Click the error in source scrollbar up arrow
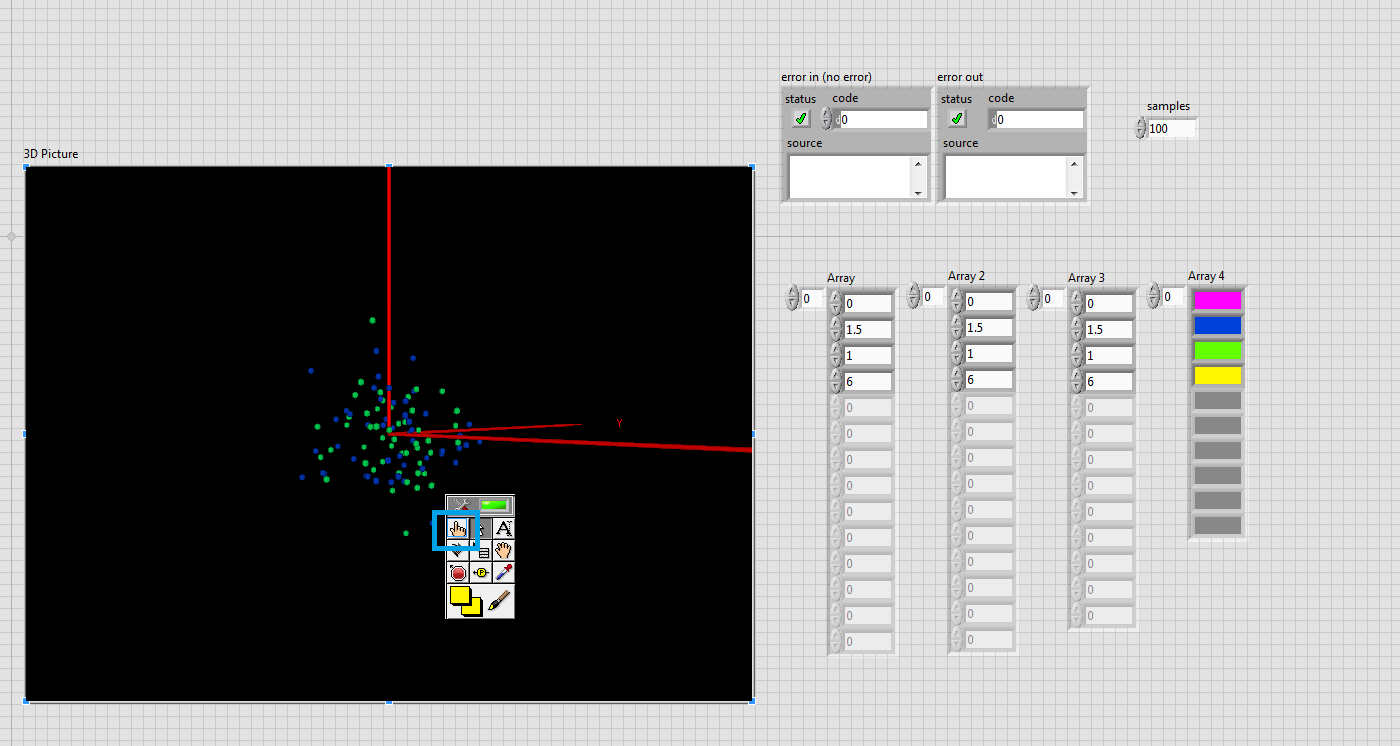 pos(919,163)
